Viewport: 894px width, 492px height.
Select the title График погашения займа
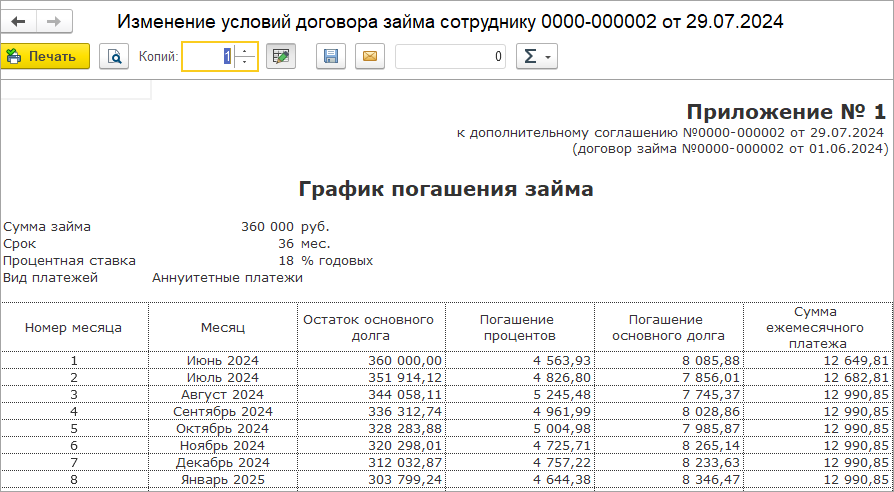pyautogui.click(x=446, y=189)
